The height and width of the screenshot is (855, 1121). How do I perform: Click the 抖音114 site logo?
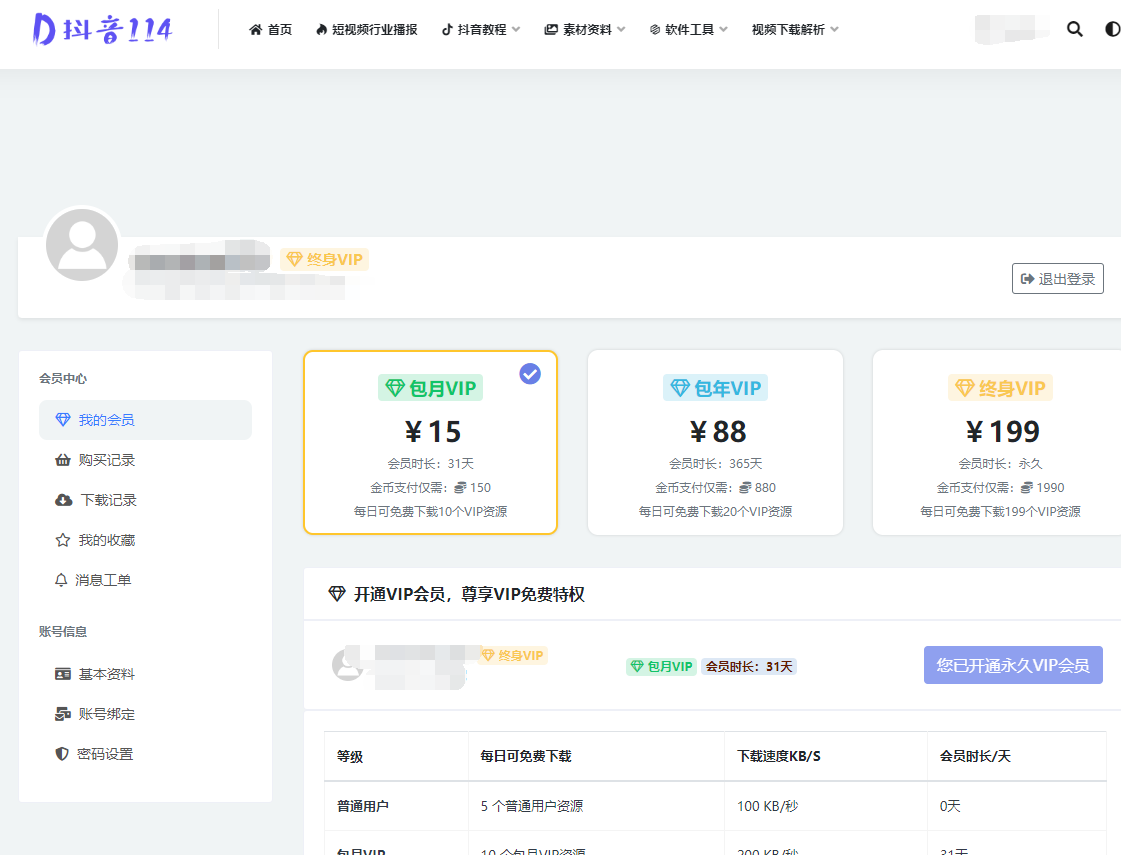coord(102,29)
